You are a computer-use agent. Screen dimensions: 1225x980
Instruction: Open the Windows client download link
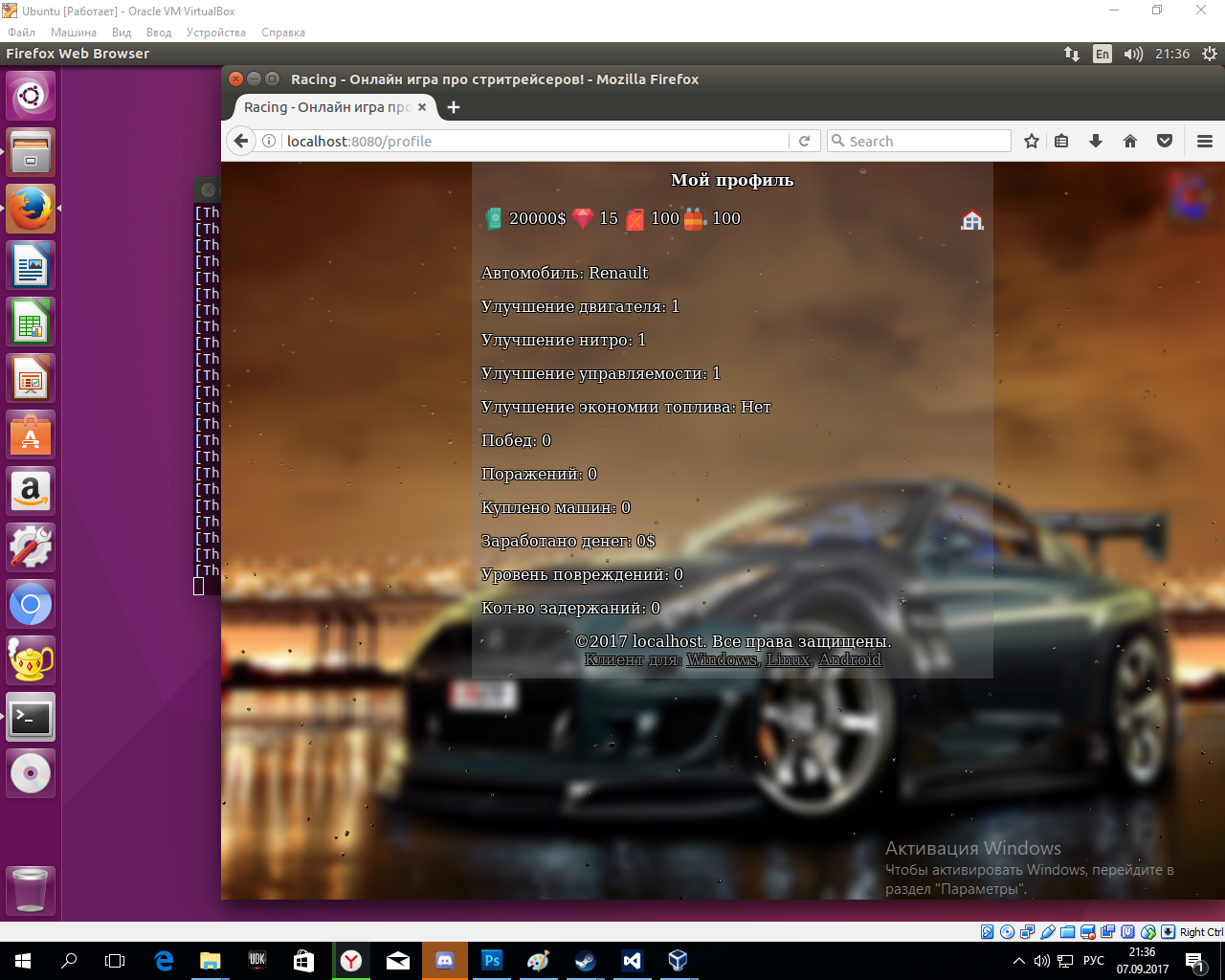pos(722,660)
